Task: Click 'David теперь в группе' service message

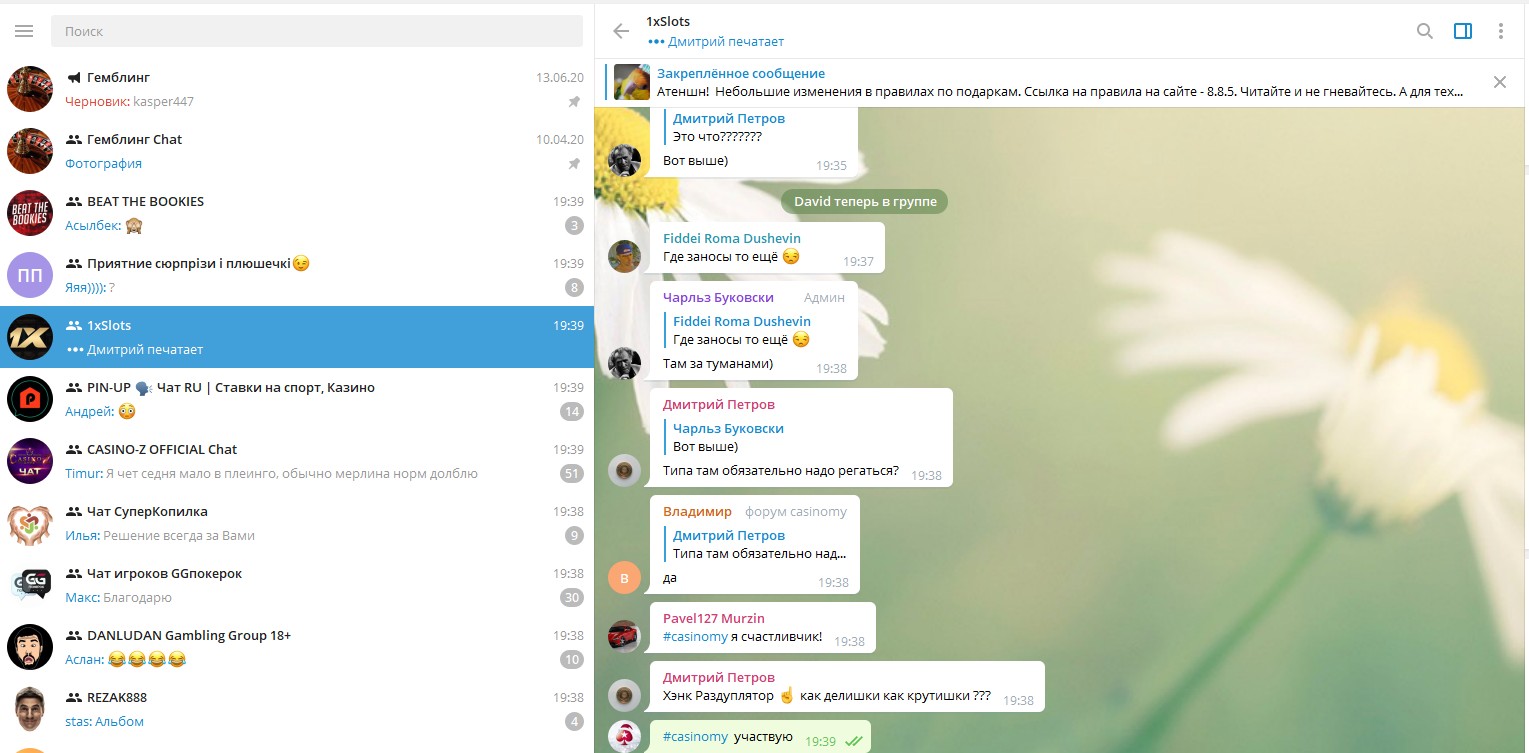Action: pyautogui.click(x=865, y=201)
